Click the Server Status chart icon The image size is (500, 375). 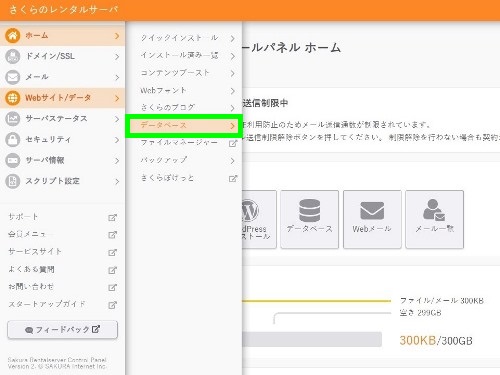pos(13,119)
